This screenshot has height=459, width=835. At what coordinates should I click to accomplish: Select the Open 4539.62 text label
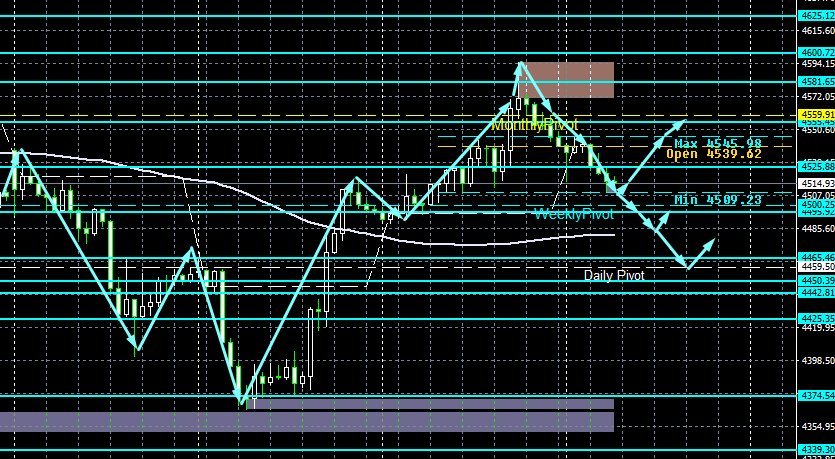(x=714, y=154)
